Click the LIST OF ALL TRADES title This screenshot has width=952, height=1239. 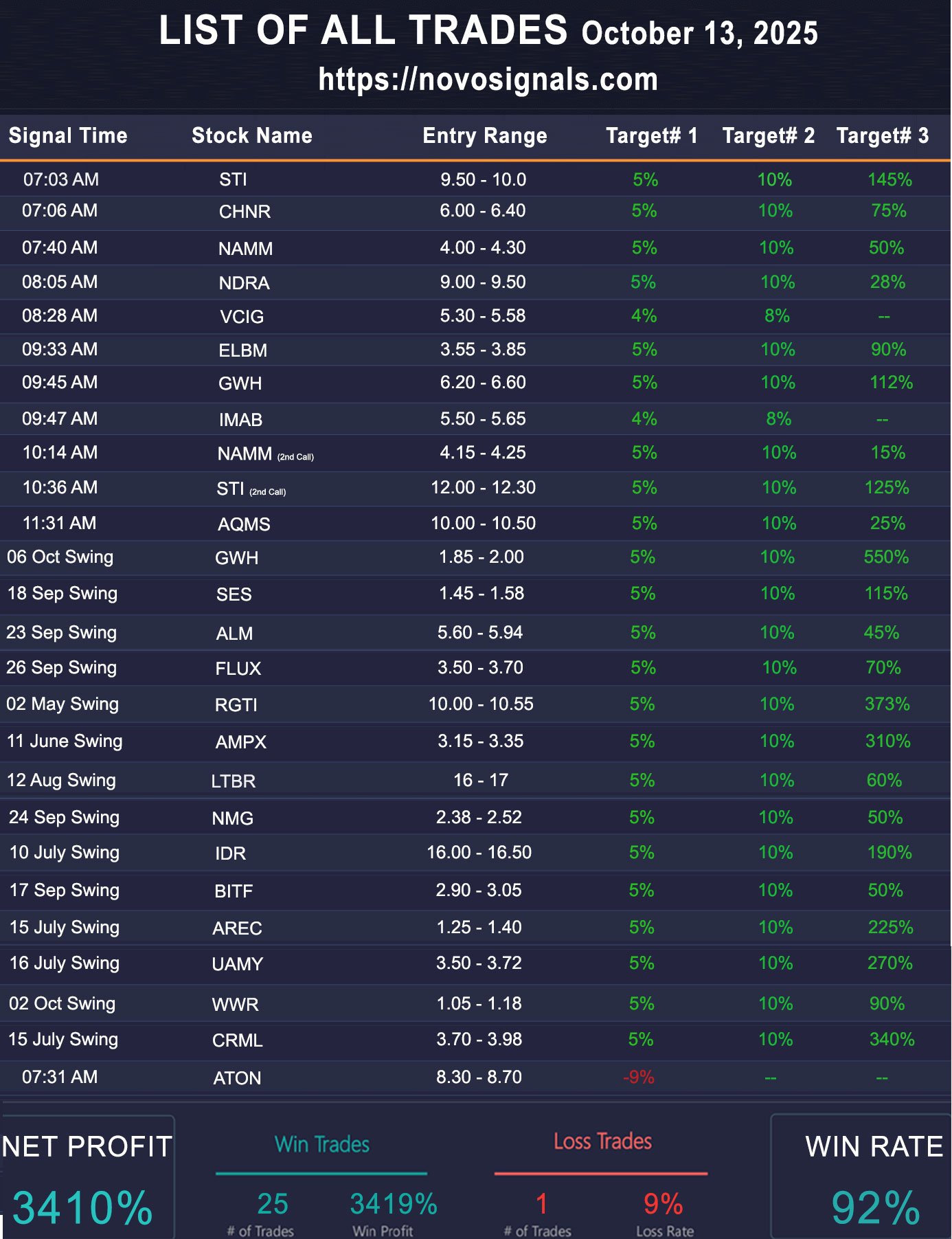pyautogui.click(x=363, y=31)
